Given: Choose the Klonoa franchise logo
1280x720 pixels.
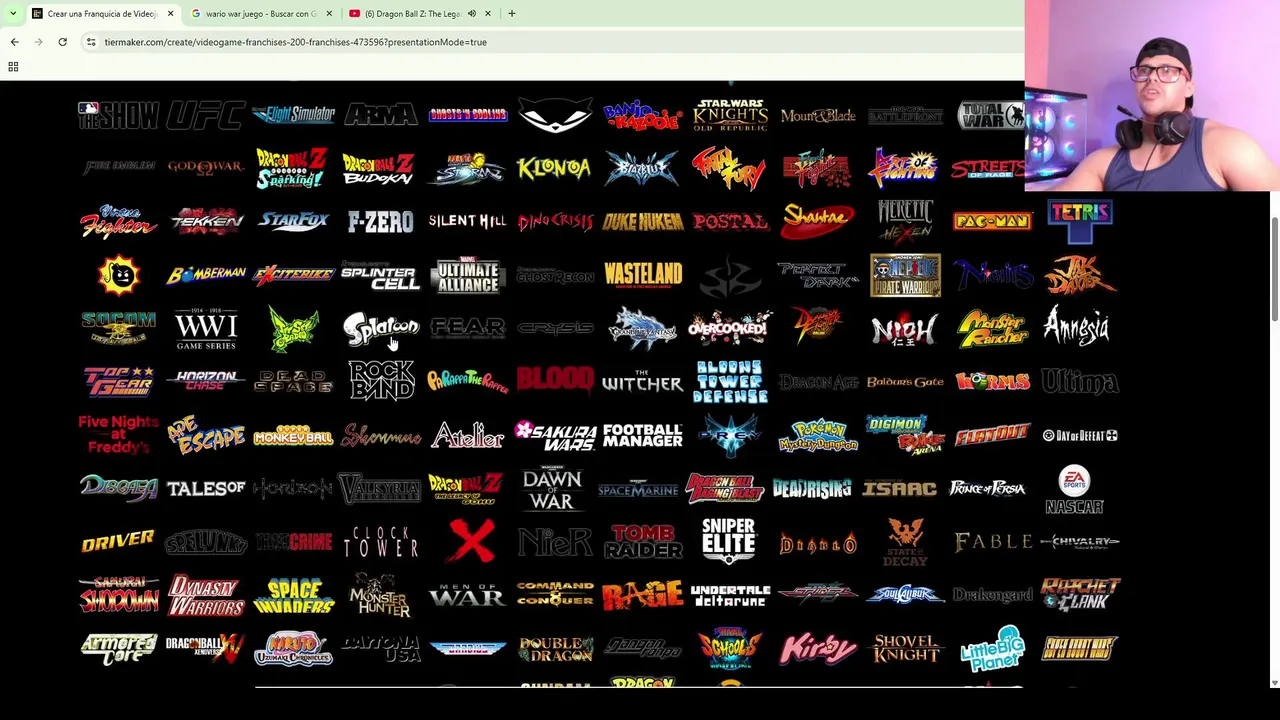Looking at the screenshot, I should tap(554, 168).
